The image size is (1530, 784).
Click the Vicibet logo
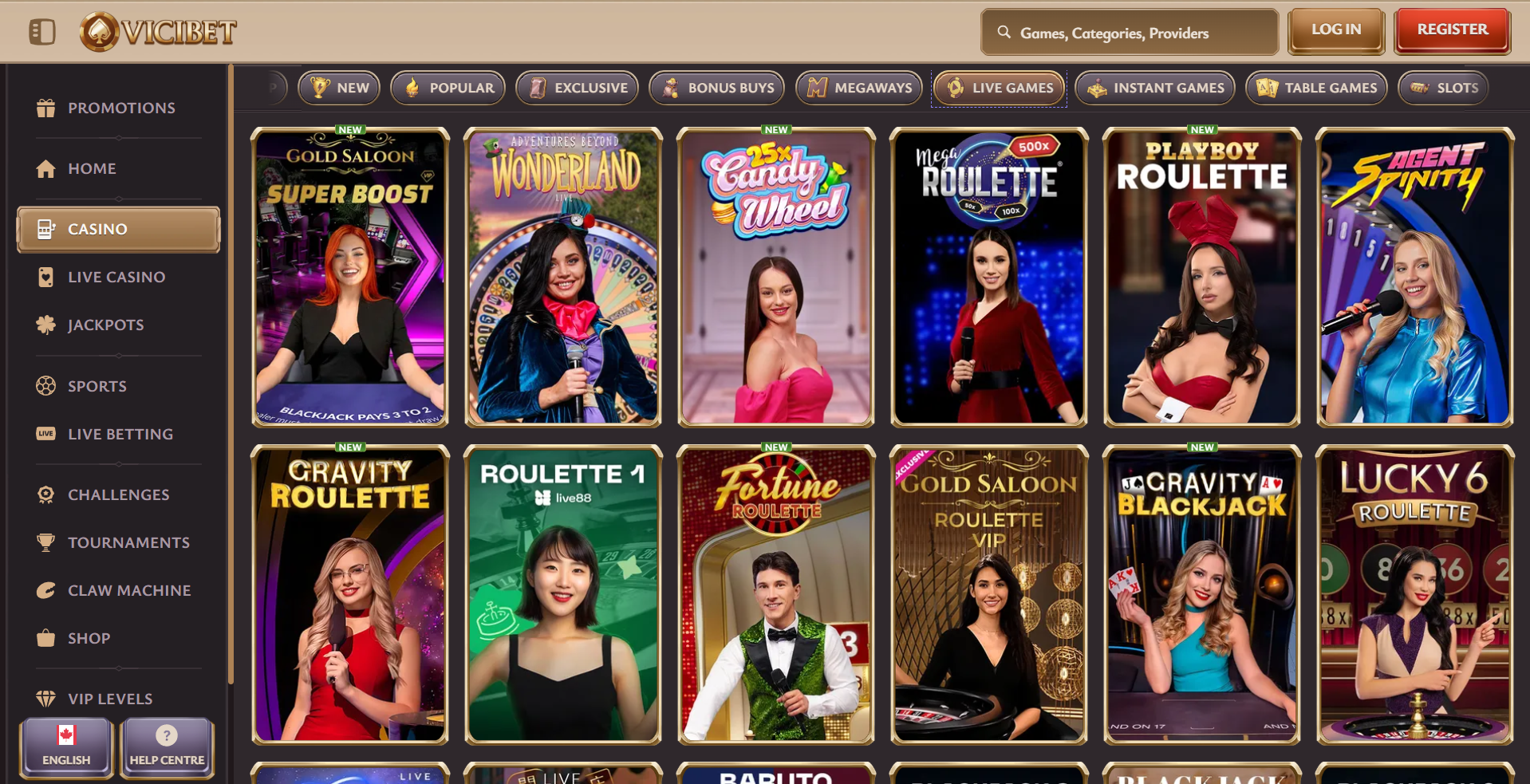point(158,32)
